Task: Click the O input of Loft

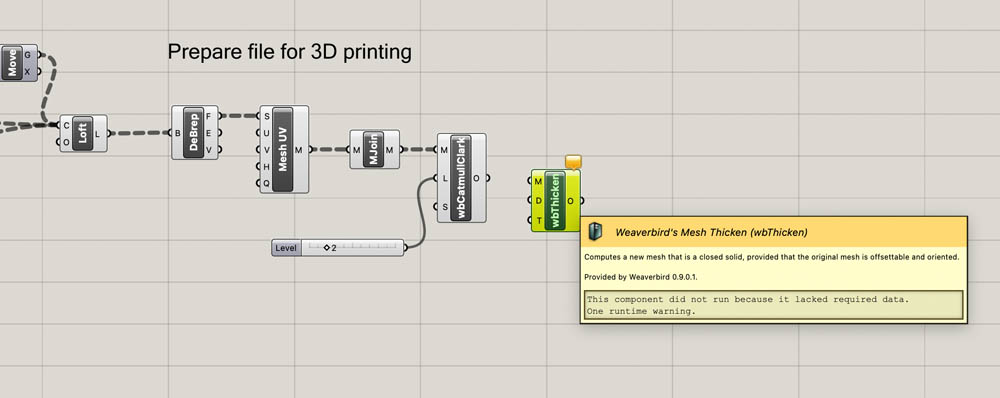Action: coord(66,142)
